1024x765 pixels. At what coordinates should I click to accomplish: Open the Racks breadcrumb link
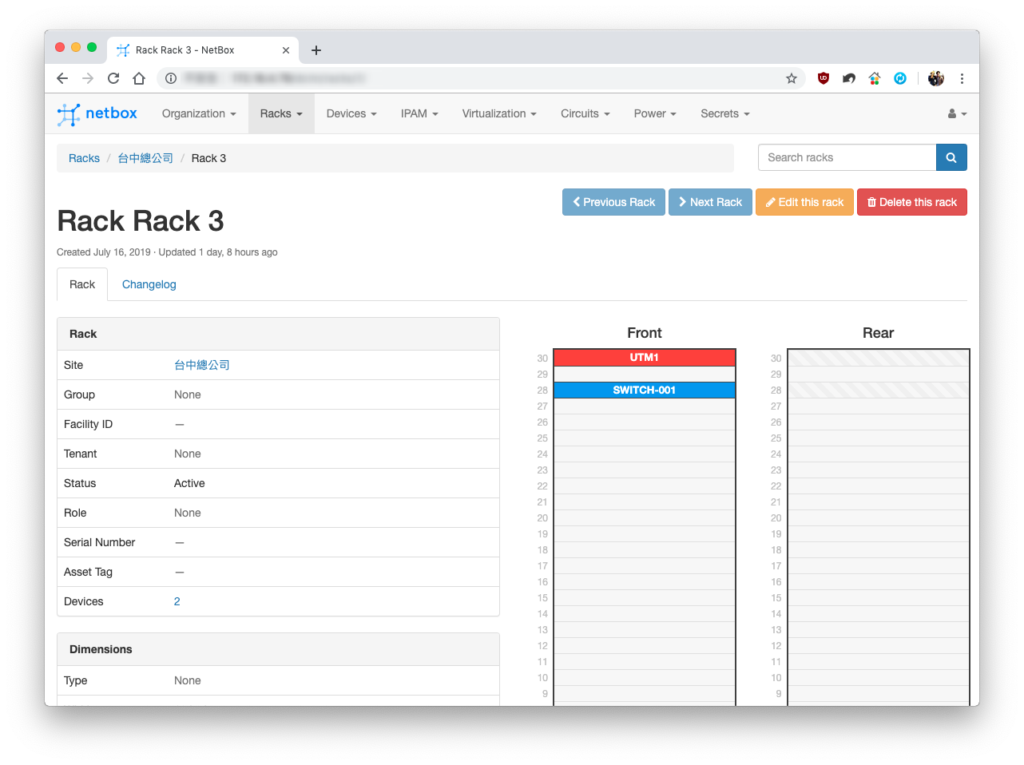point(84,158)
